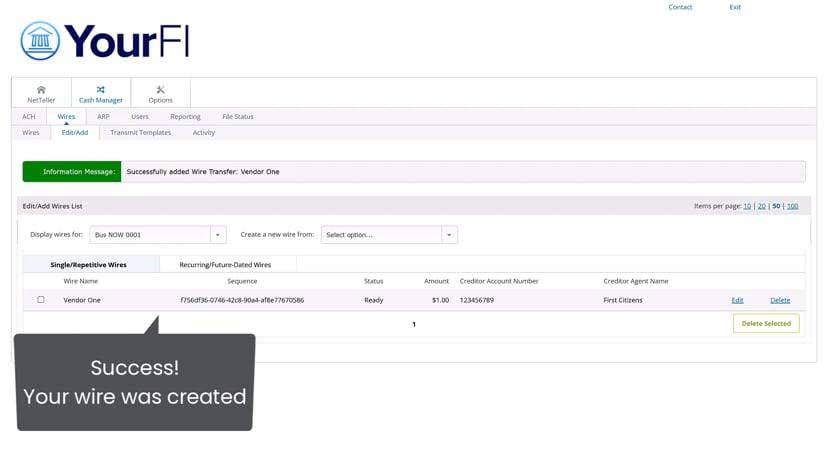The width and height of the screenshot is (840, 473).
Task: Click the Creditor Account Number column header
Action: tap(499, 281)
